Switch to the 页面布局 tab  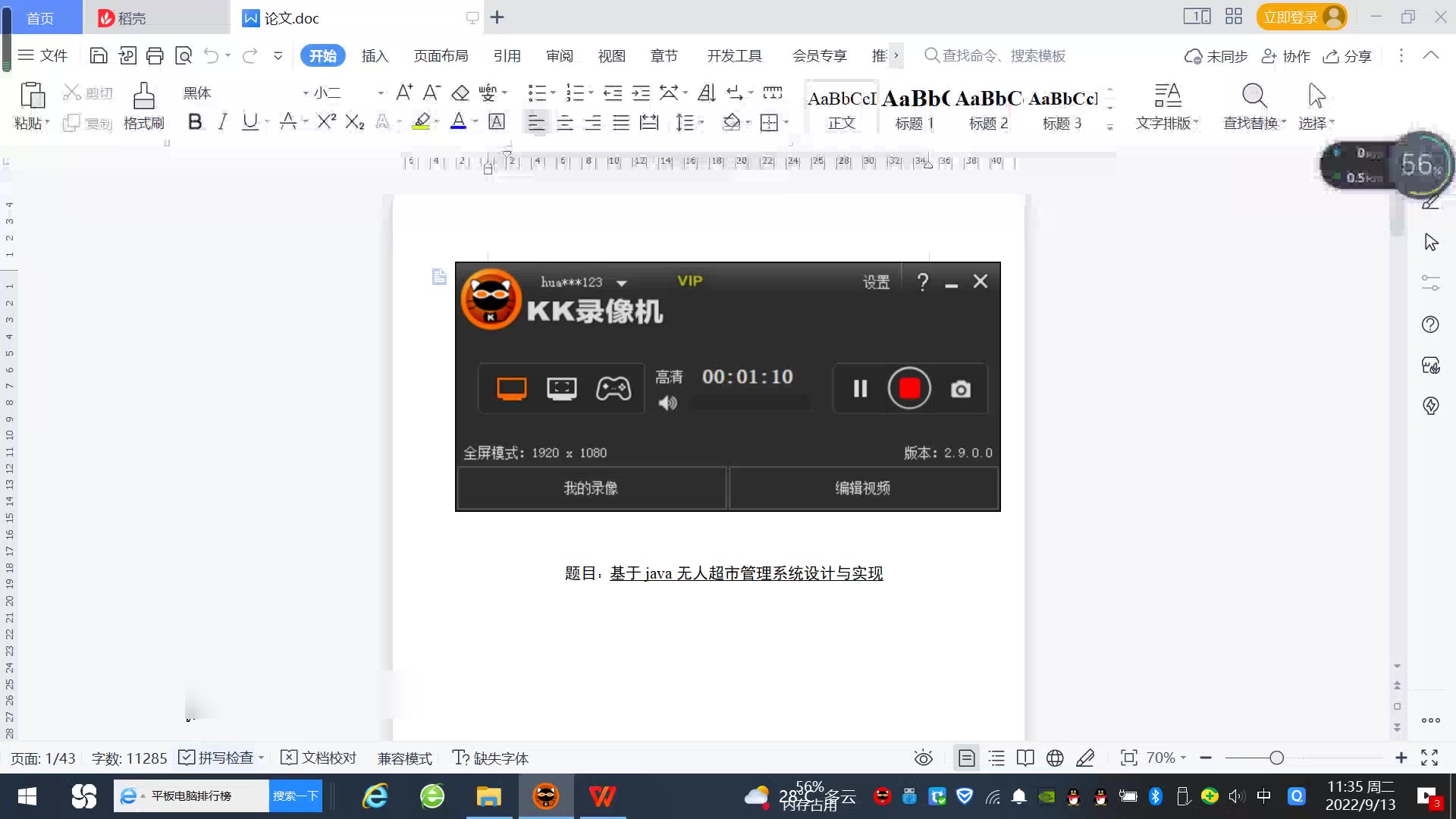click(x=441, y=55)
